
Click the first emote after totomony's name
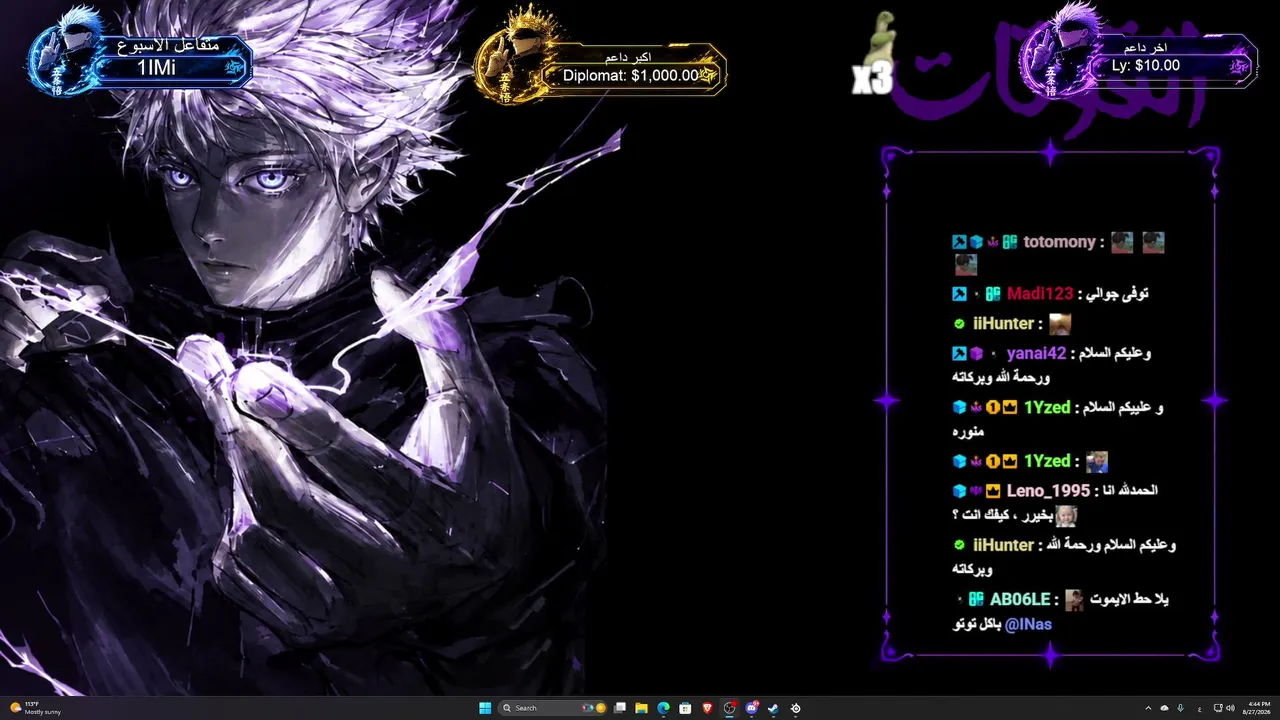[x=1122, y=243]
